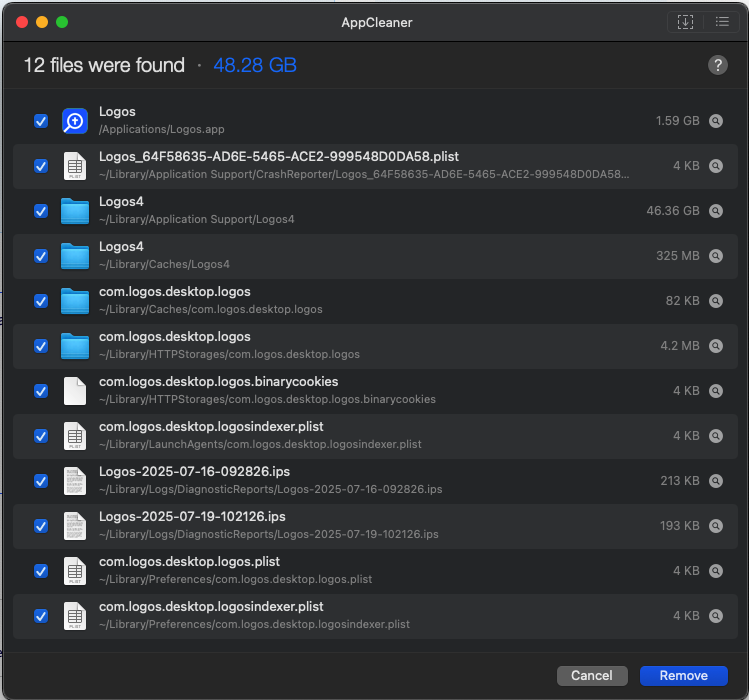Click the plist file icon of the CrashReporter row

[75, 166]
